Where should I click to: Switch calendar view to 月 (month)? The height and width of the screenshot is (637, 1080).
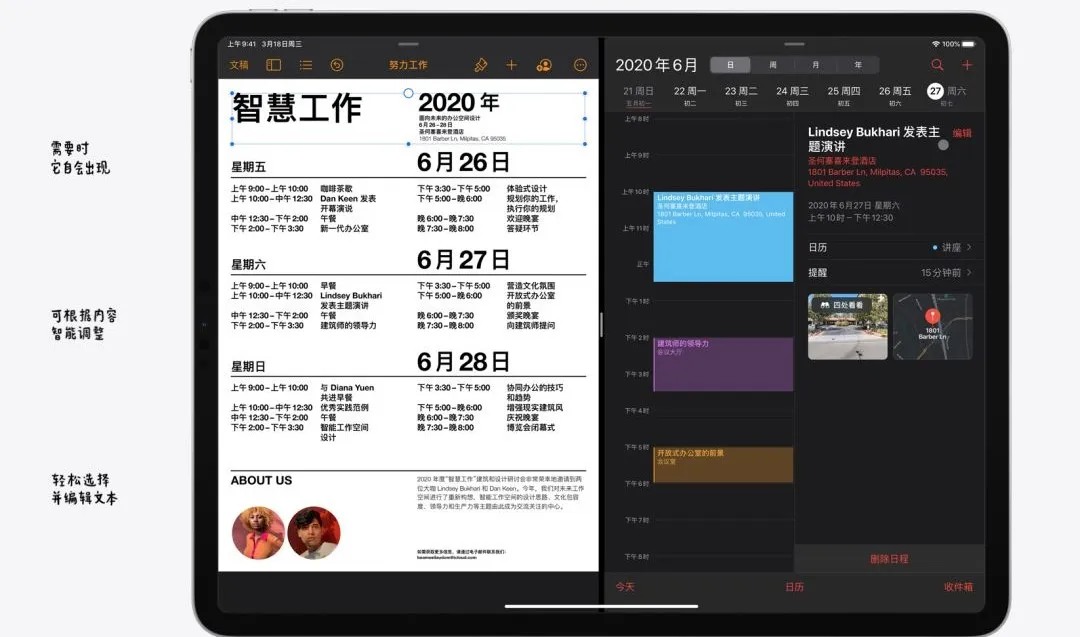(816, 64)
